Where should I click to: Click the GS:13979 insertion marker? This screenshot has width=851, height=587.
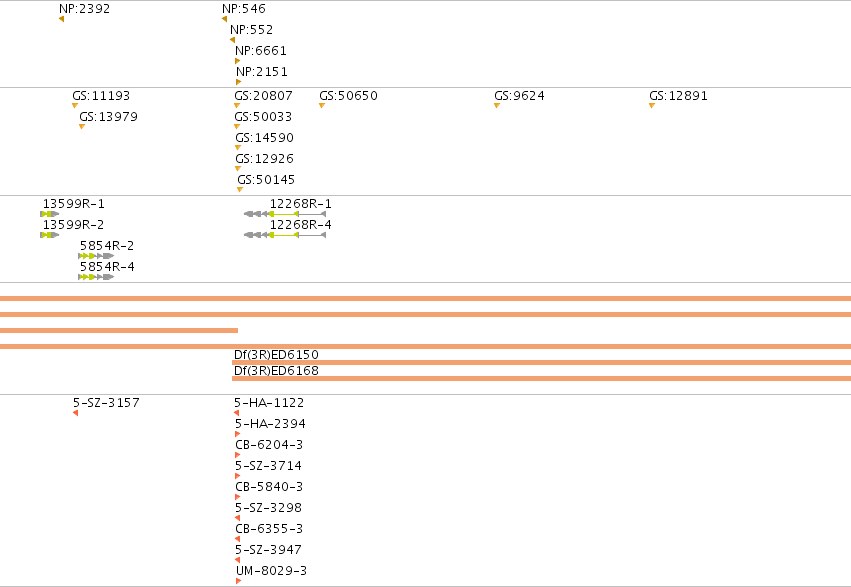[82, 126]
